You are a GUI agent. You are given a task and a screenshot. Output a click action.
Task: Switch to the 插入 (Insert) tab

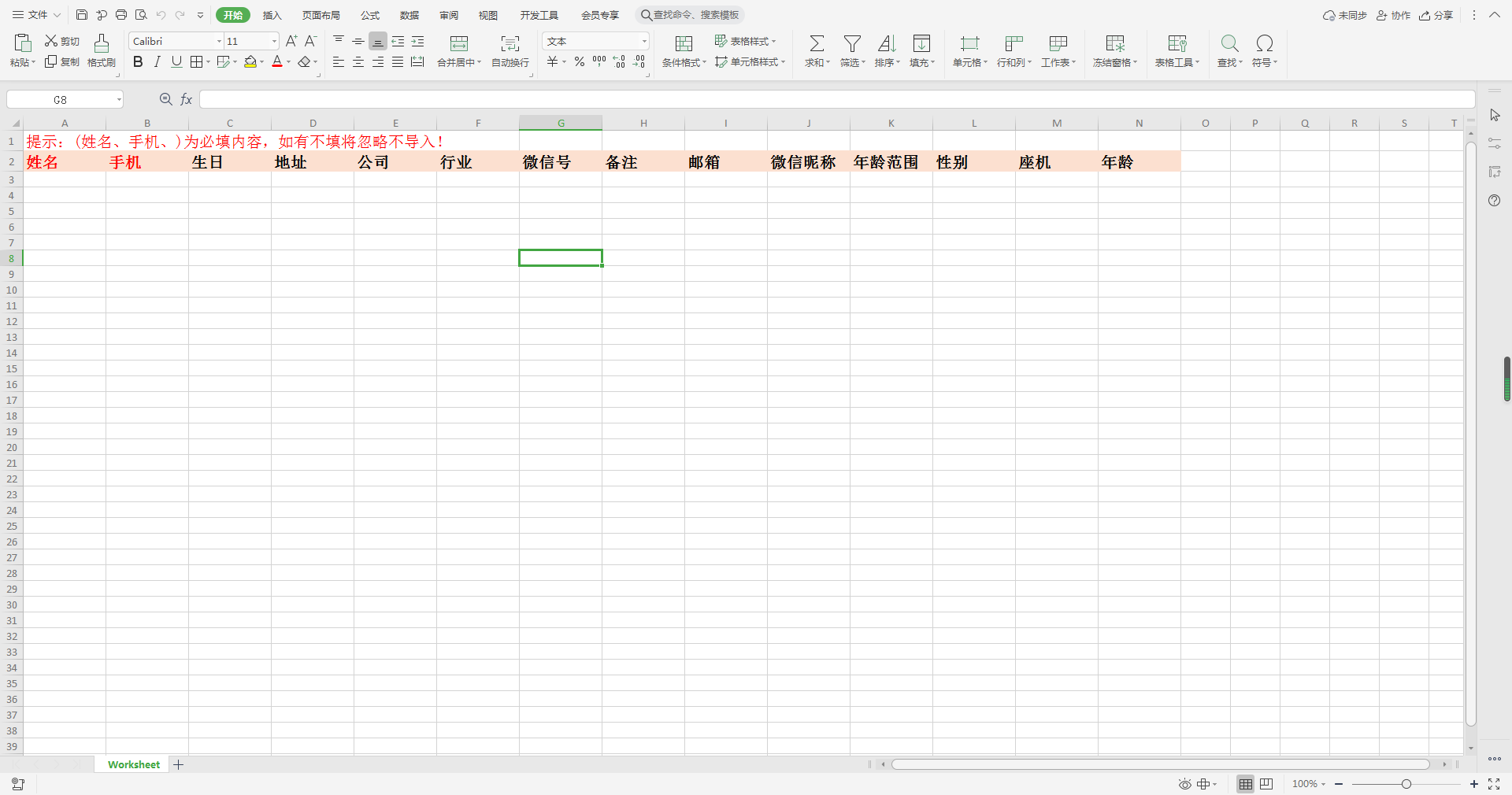pyautogui.click(x=272, y=15)
